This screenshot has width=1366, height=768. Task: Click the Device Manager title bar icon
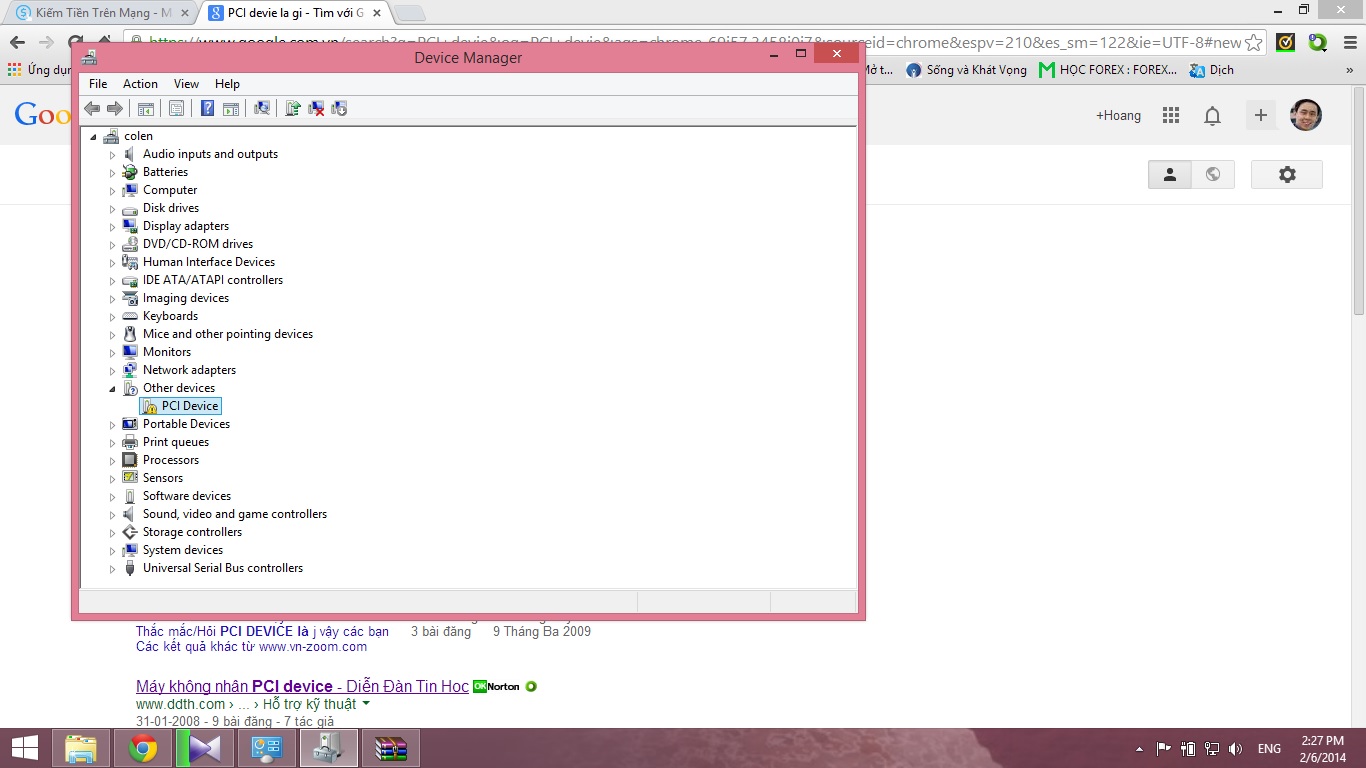point(90,57)
